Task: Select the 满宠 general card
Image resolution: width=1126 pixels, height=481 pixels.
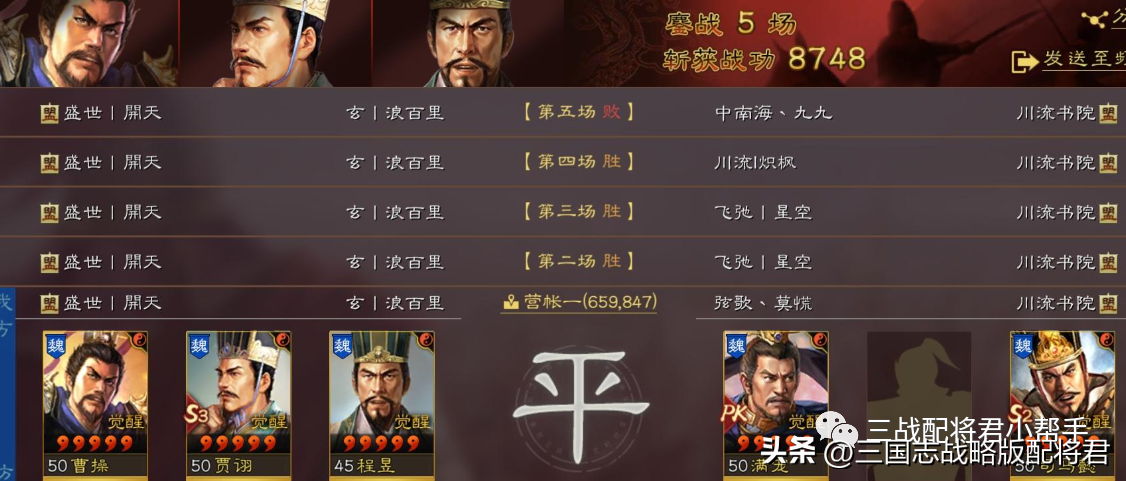Action: 776,404
